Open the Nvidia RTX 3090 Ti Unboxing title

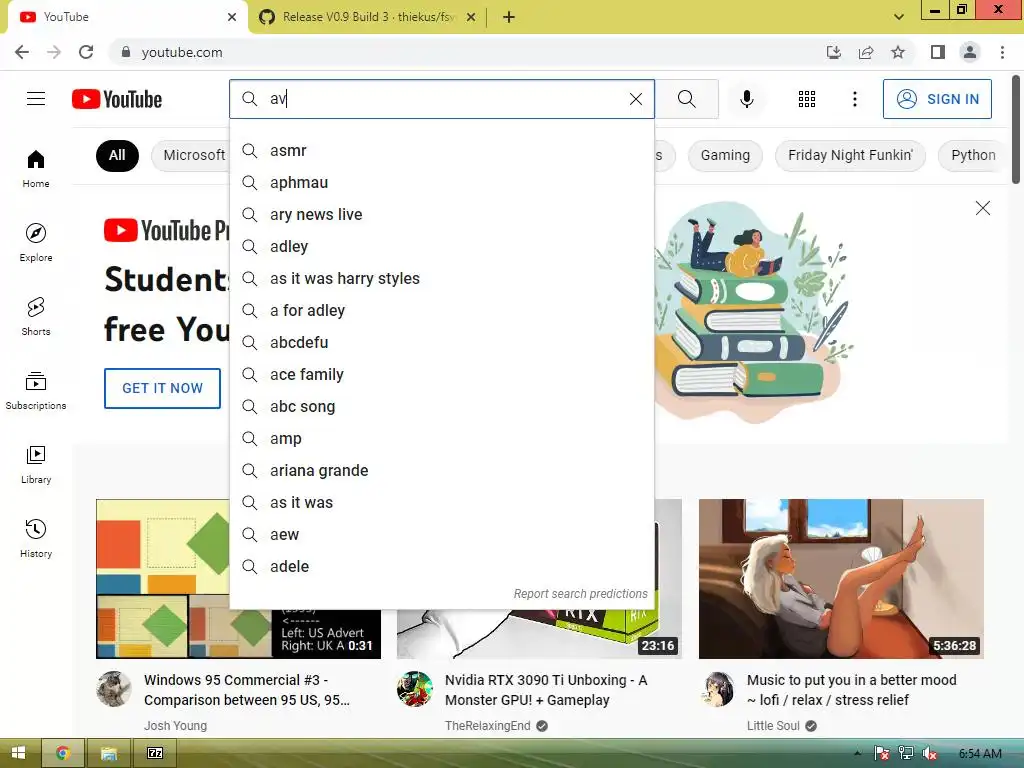[x=546, y=690]
